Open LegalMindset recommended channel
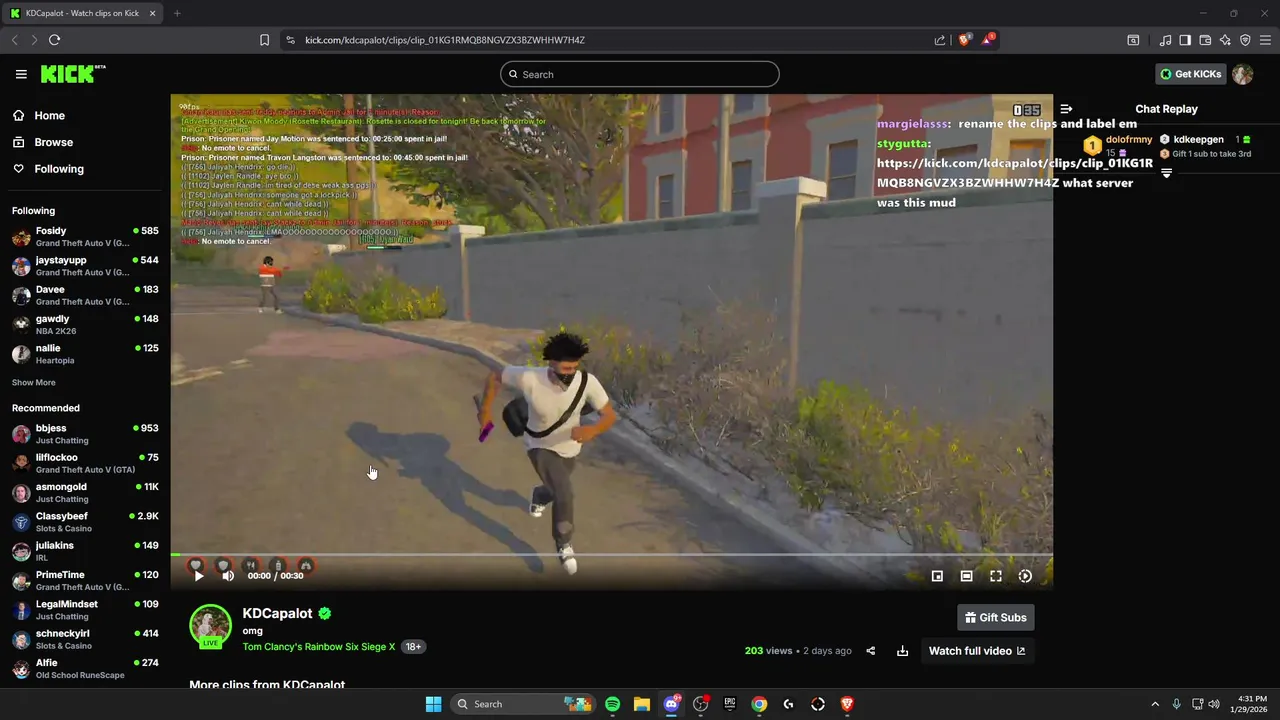 (x=85, y=610)
